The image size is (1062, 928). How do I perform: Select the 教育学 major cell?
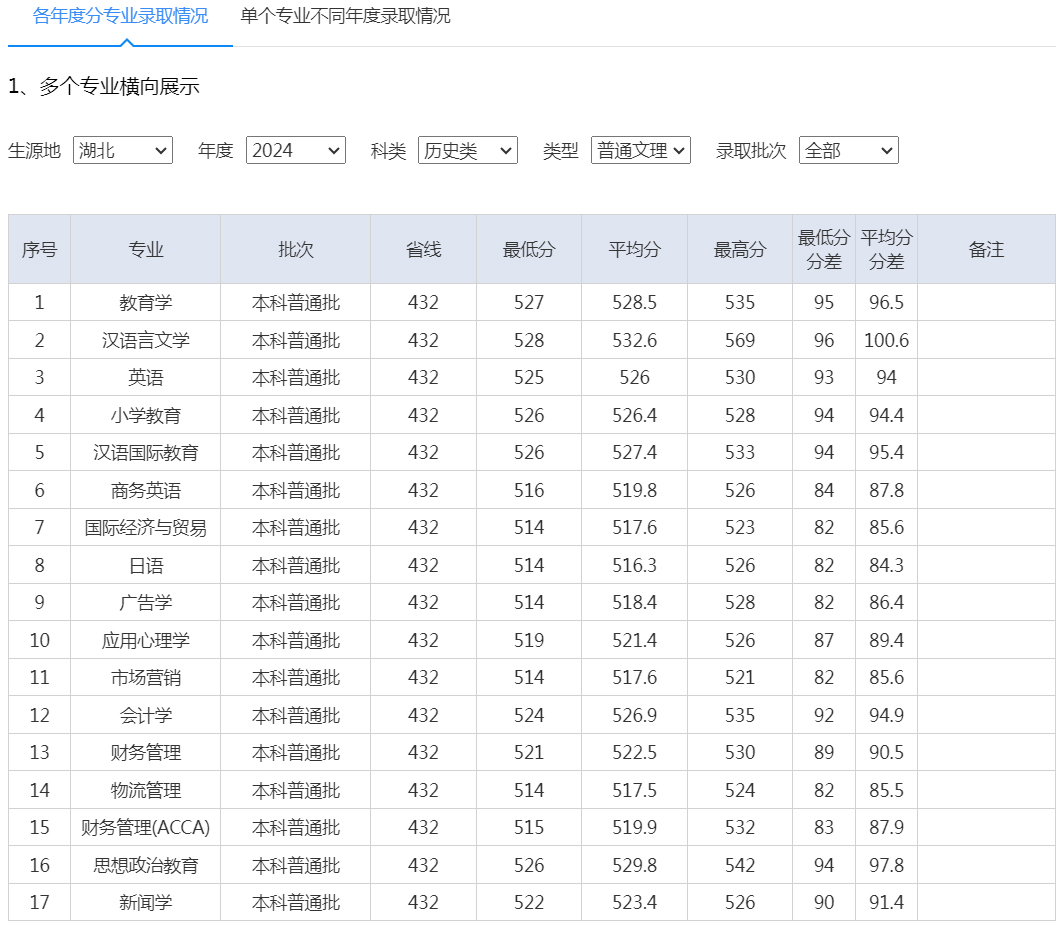(x=146, y=302)
